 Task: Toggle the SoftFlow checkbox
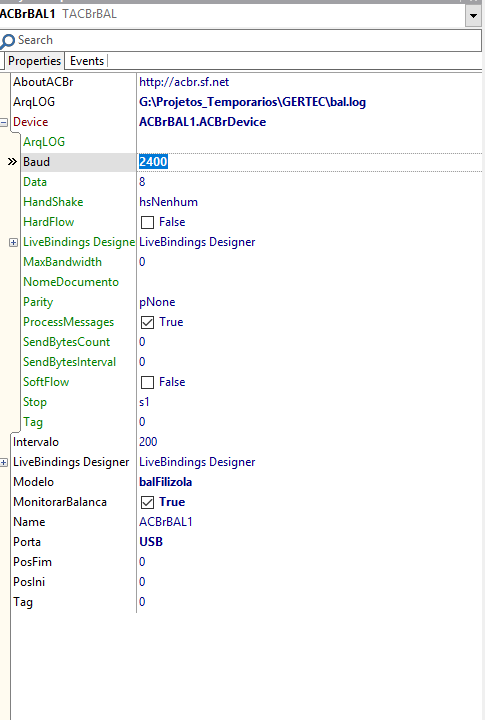[x=147, y=382]
